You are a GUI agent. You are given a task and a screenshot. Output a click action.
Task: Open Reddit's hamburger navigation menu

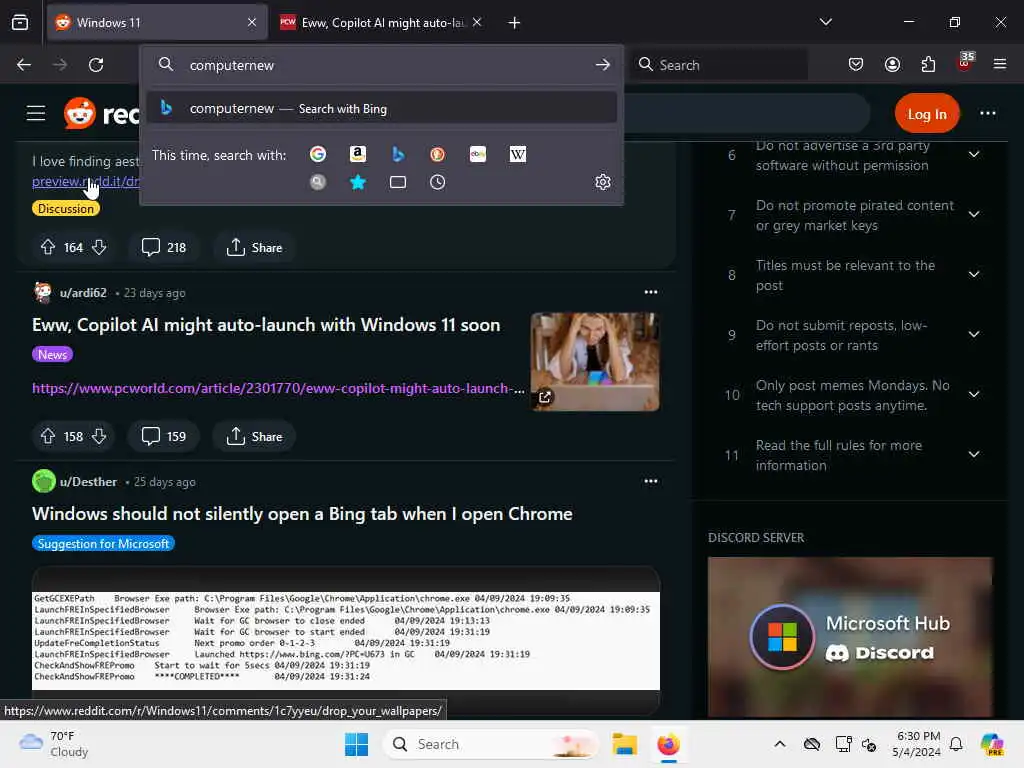coord(36,113)
